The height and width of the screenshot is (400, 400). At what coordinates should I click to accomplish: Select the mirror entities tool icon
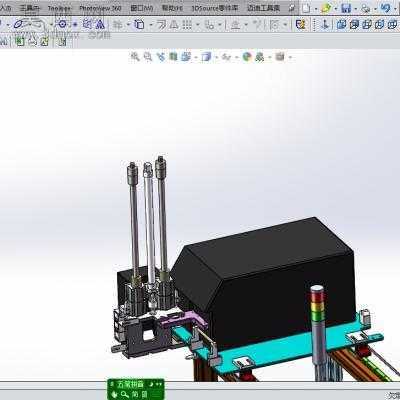click(100, 24)
